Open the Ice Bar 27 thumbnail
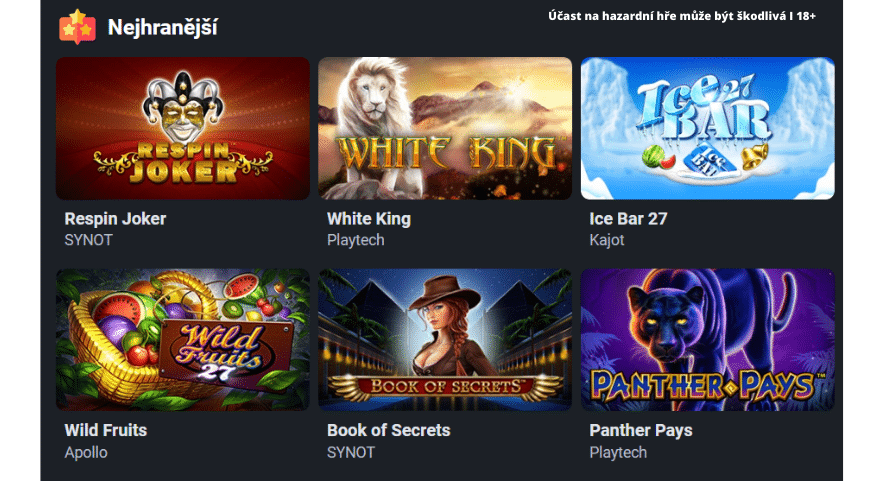The image size is (877, 481). 708,128
